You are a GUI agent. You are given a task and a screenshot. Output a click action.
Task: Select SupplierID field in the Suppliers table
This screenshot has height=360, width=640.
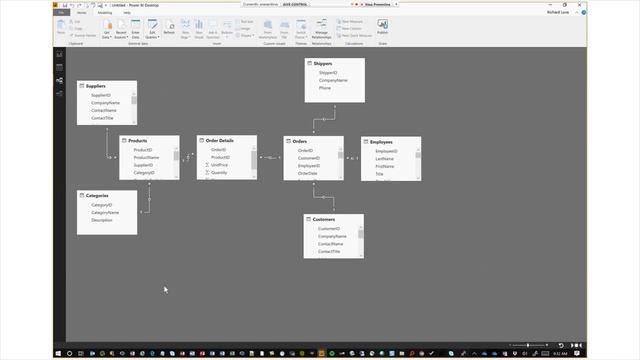(x=101, y=95)
